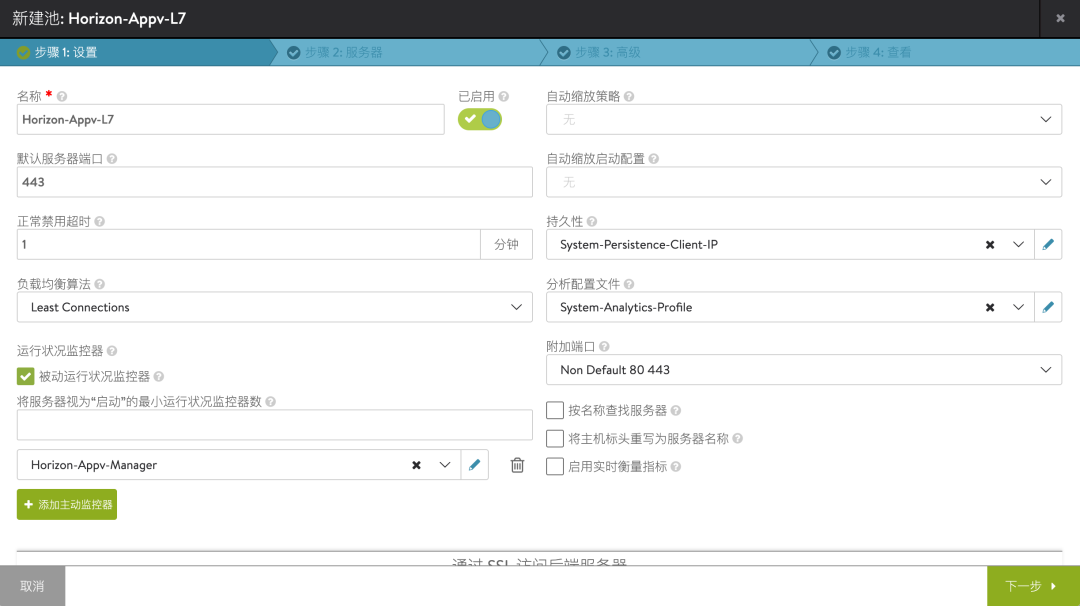Open 自动缩放策略 dropdown
Image resolution: width=1080 pixels, height=606 pixels.
804,119
